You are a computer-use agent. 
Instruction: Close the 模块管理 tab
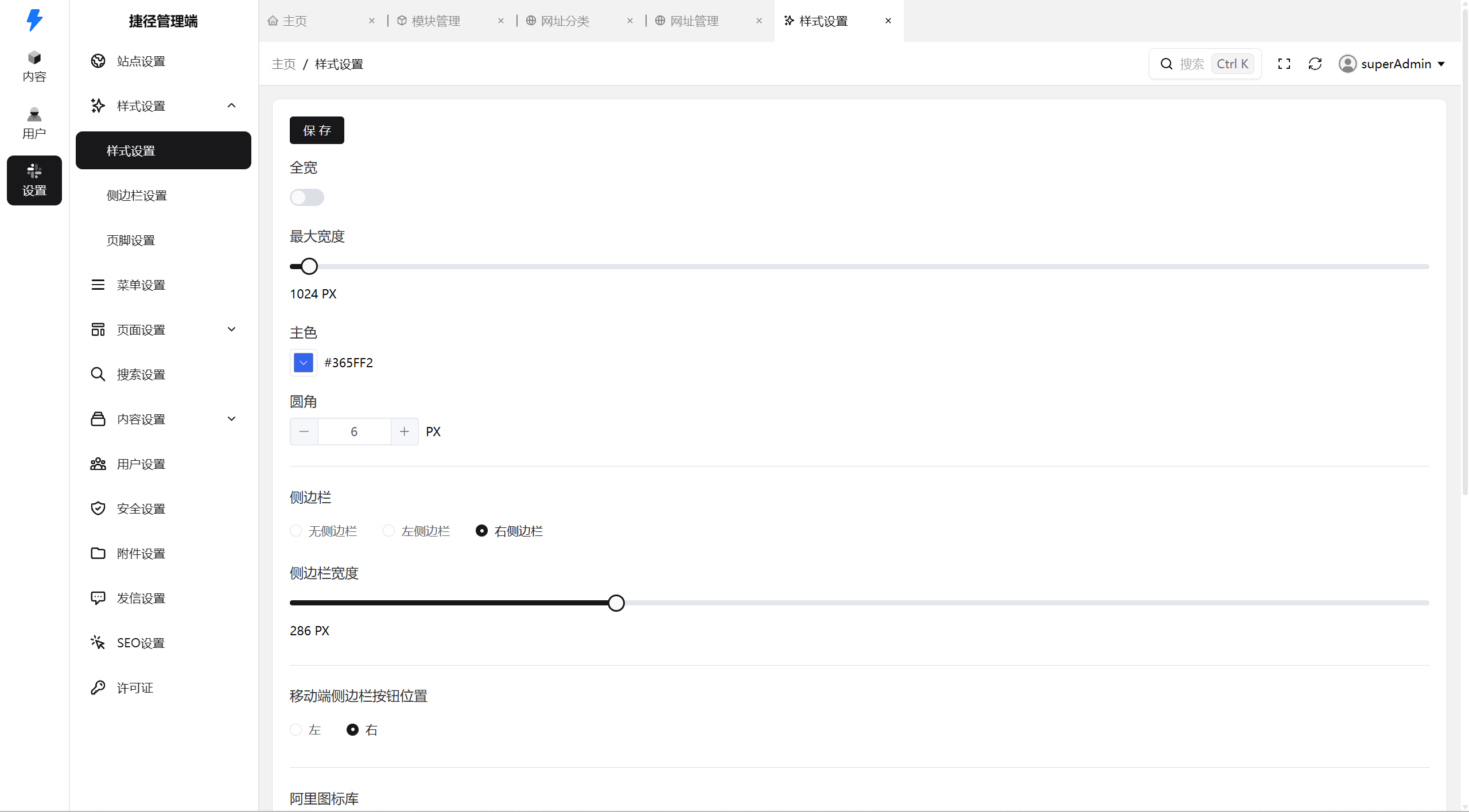point(501,21)
